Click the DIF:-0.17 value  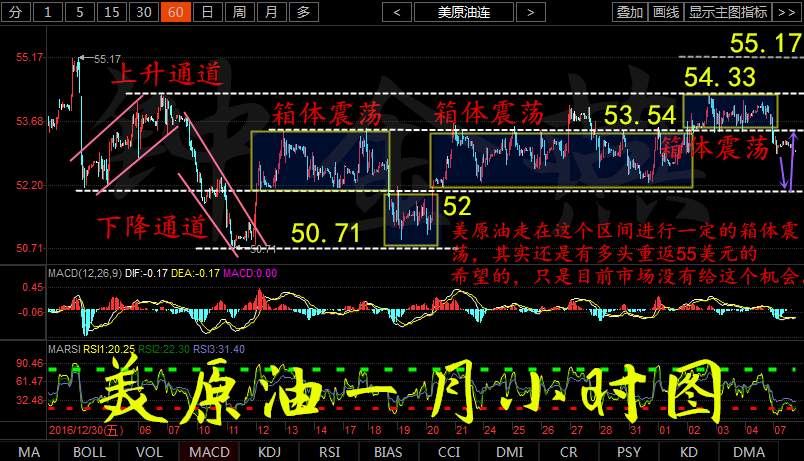146,273
